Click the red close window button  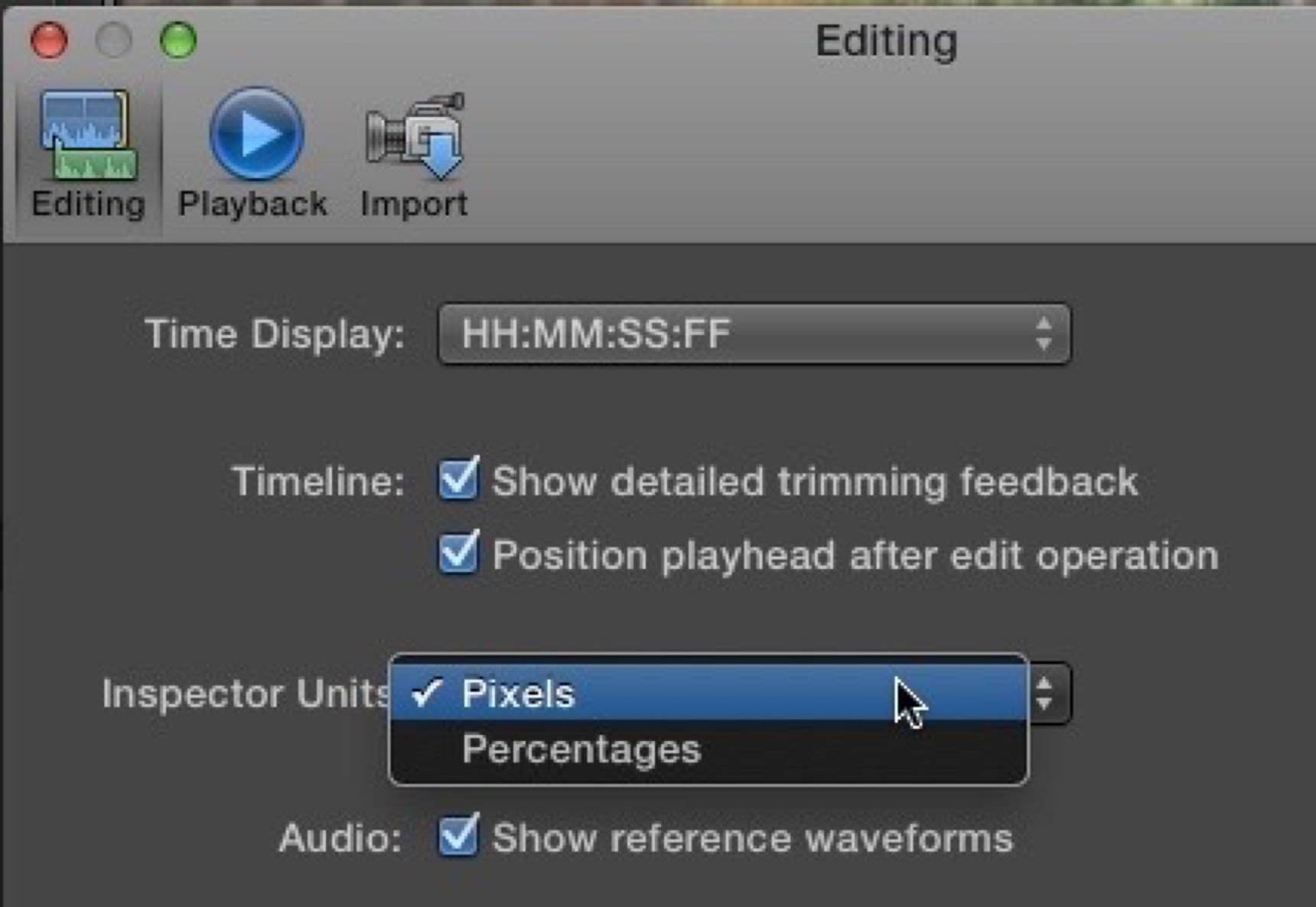[x=49, y=40]
